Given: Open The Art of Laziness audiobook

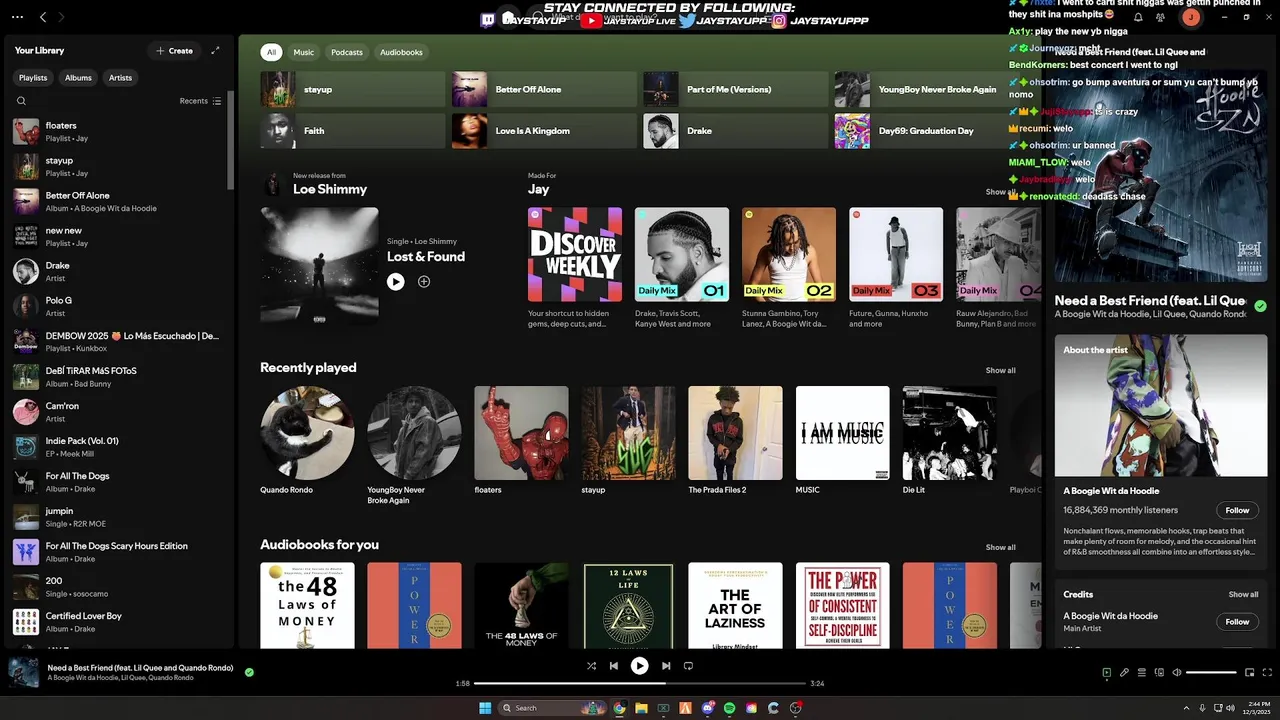Looking at the screenshot, I should (735, 605).
